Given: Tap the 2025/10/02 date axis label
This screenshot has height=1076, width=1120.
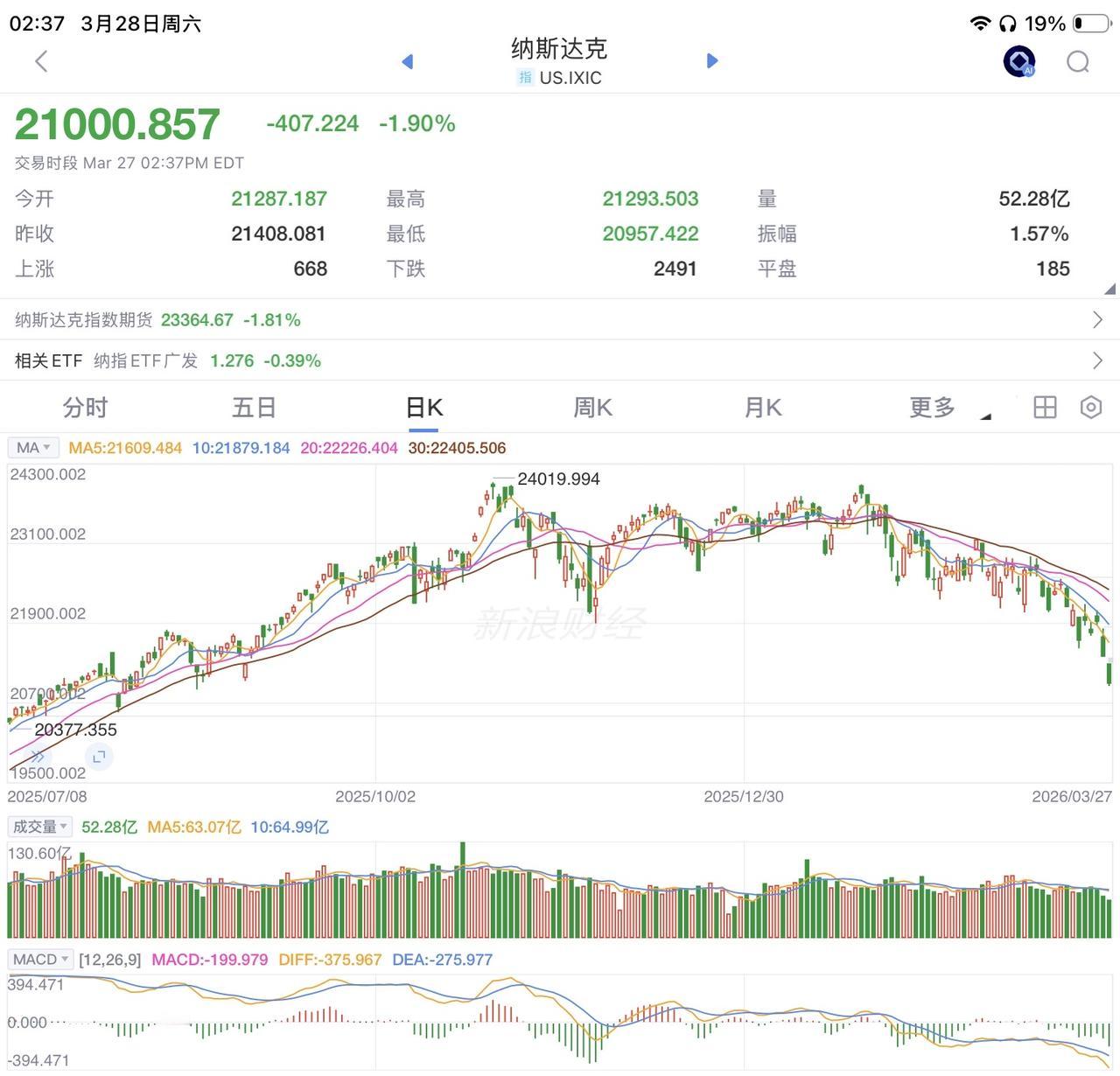Looking at the screenshot, I should pyautogui.click(x=375, y=797).
